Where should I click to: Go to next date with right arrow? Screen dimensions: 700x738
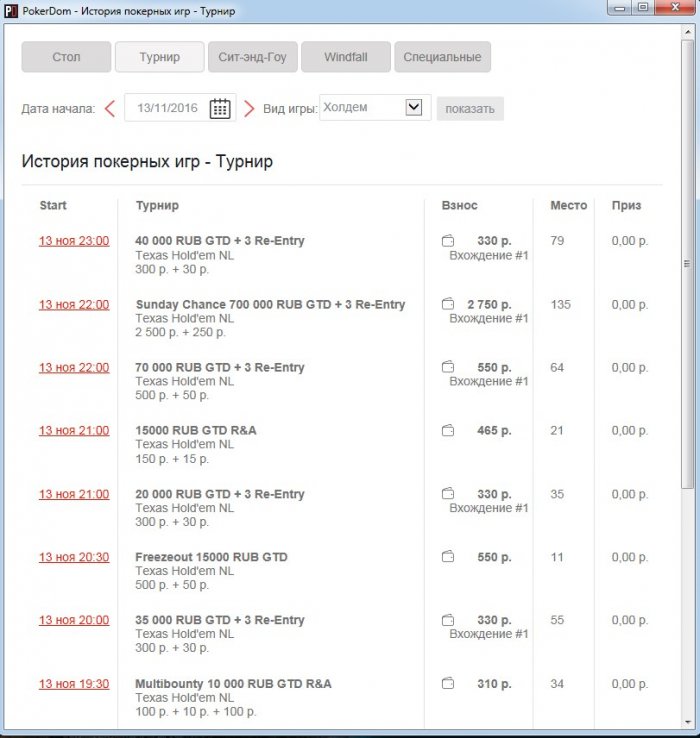click(x=249, y=109)
